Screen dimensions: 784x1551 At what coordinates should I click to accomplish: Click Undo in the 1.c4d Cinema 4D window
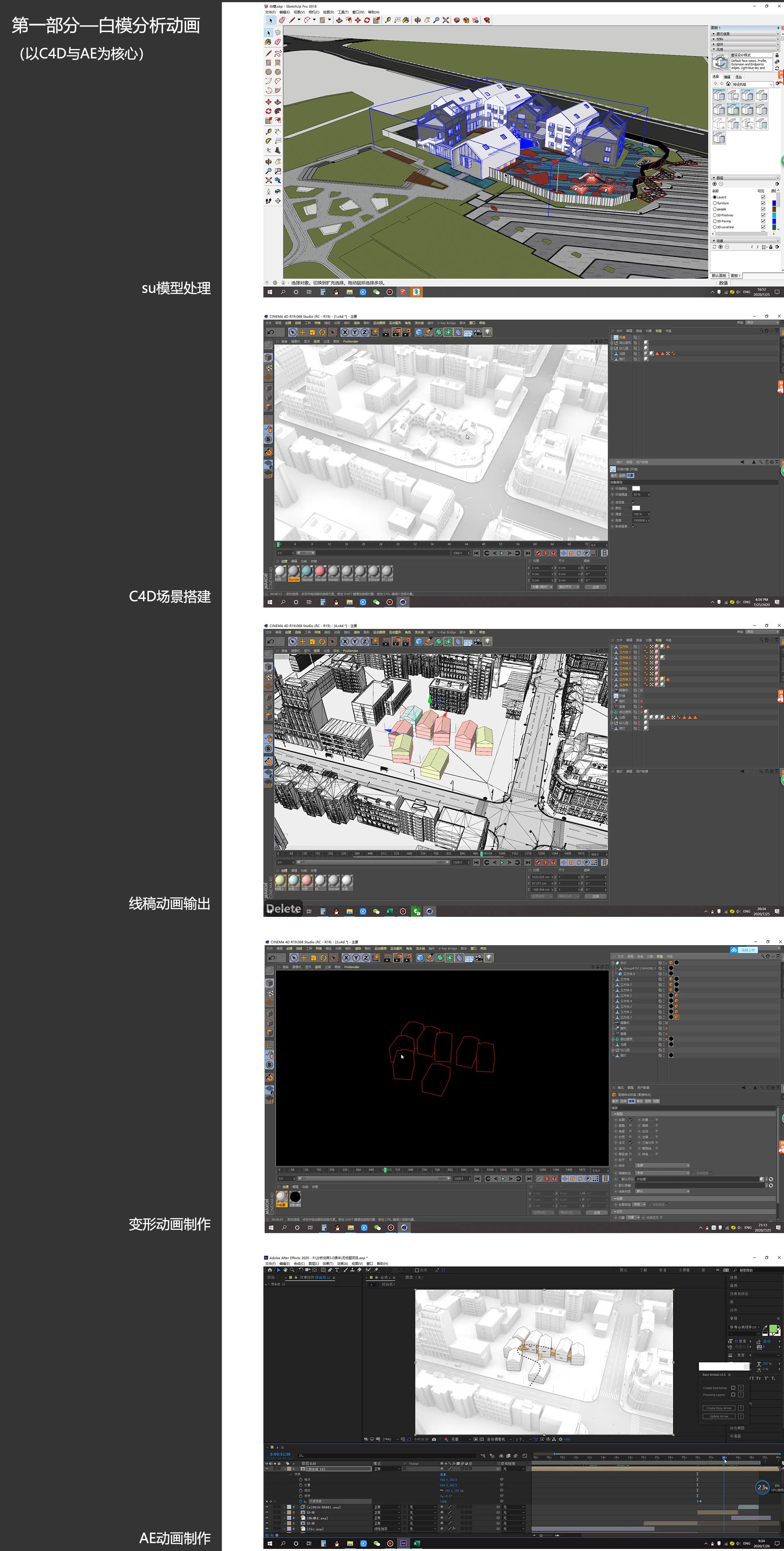coord(270,332)
